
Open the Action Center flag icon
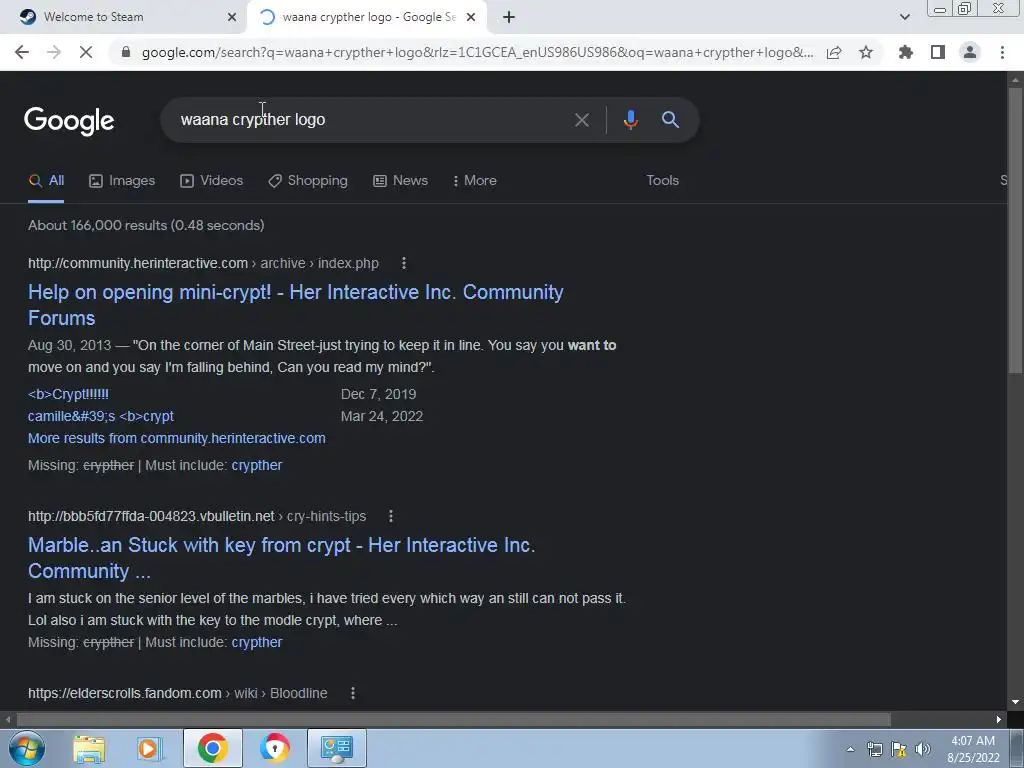899,749
